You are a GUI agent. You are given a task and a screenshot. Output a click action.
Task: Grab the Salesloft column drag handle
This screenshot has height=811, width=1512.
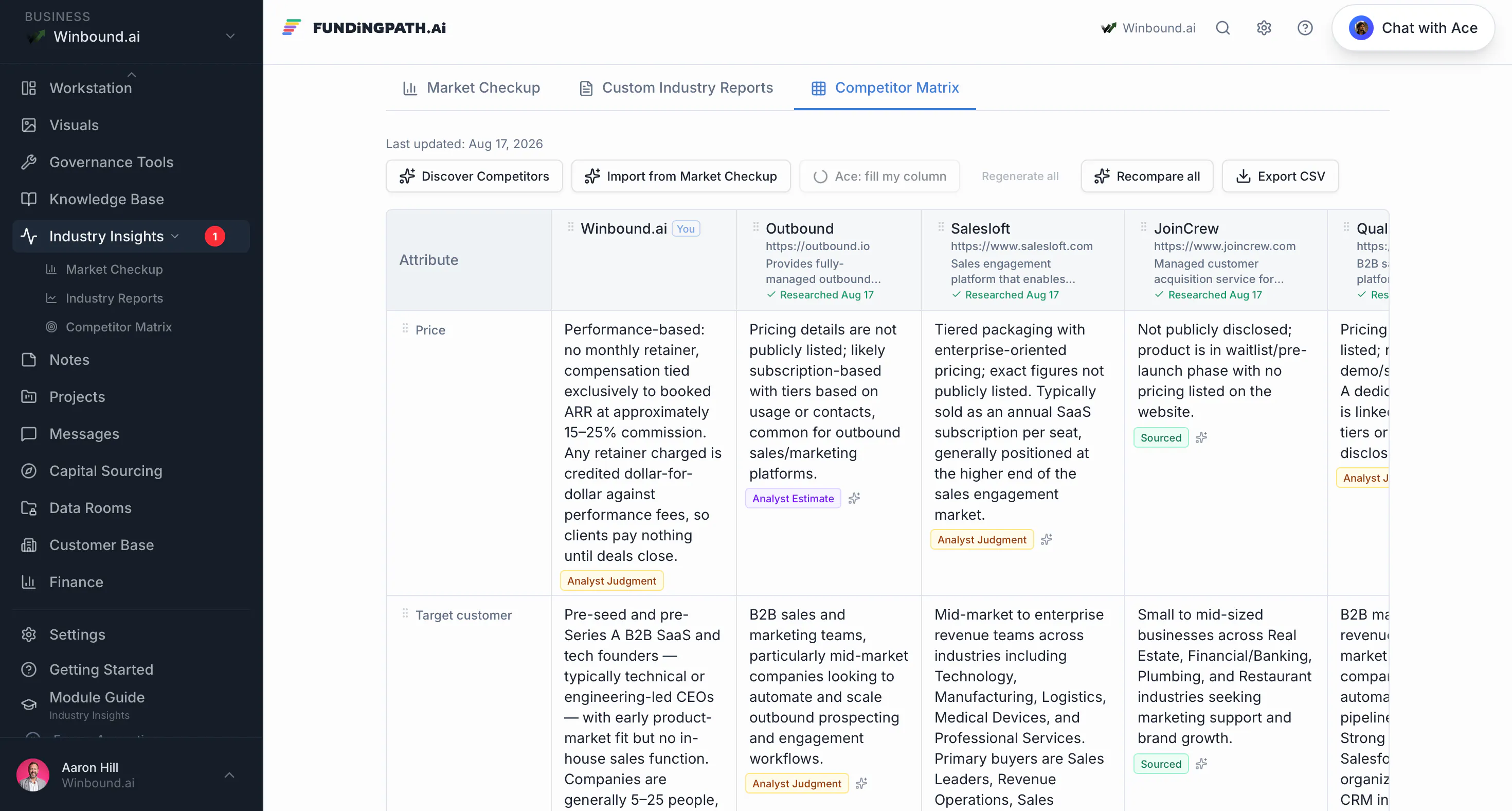[941, 227]
